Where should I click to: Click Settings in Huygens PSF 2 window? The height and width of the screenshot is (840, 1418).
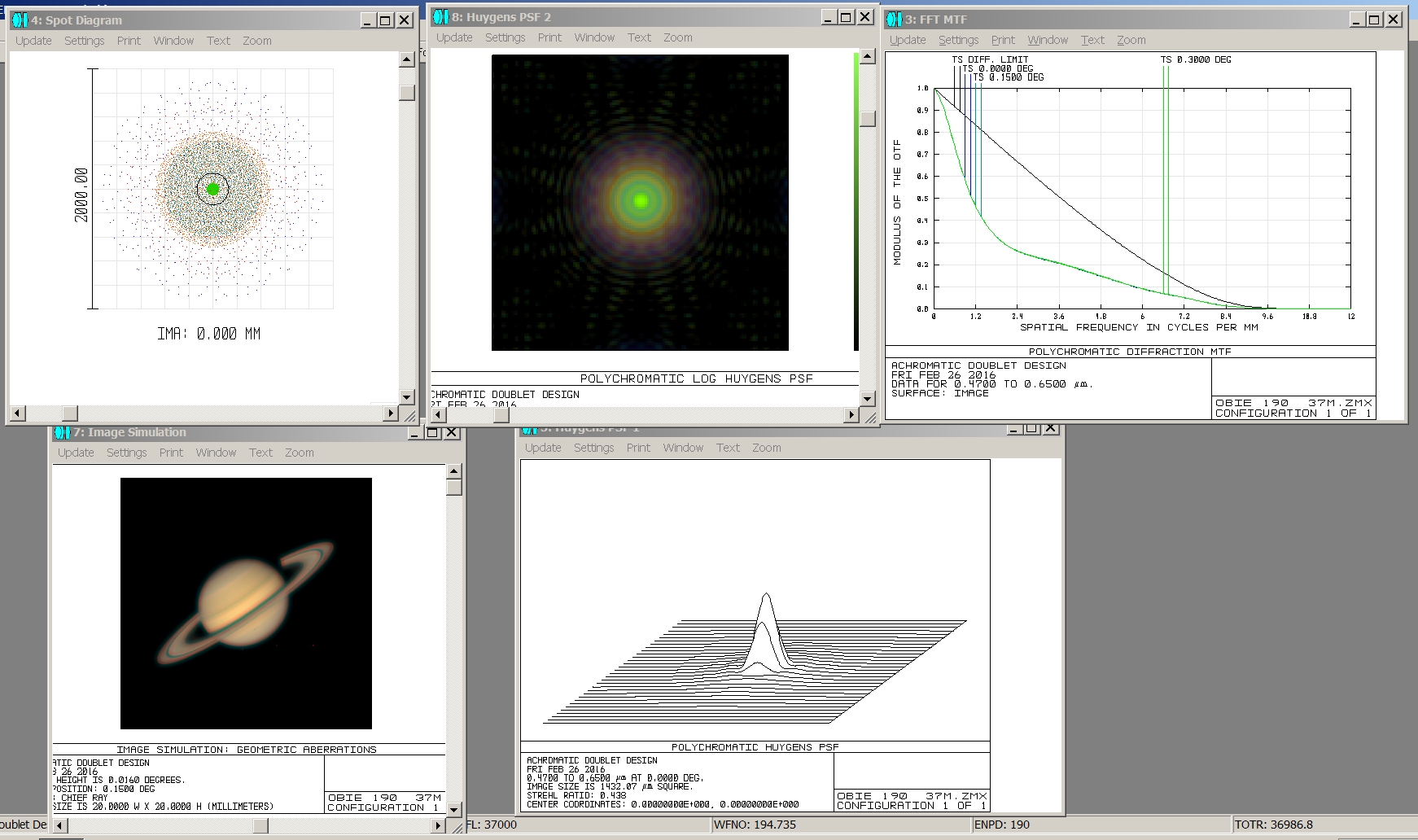pos(505,37)
